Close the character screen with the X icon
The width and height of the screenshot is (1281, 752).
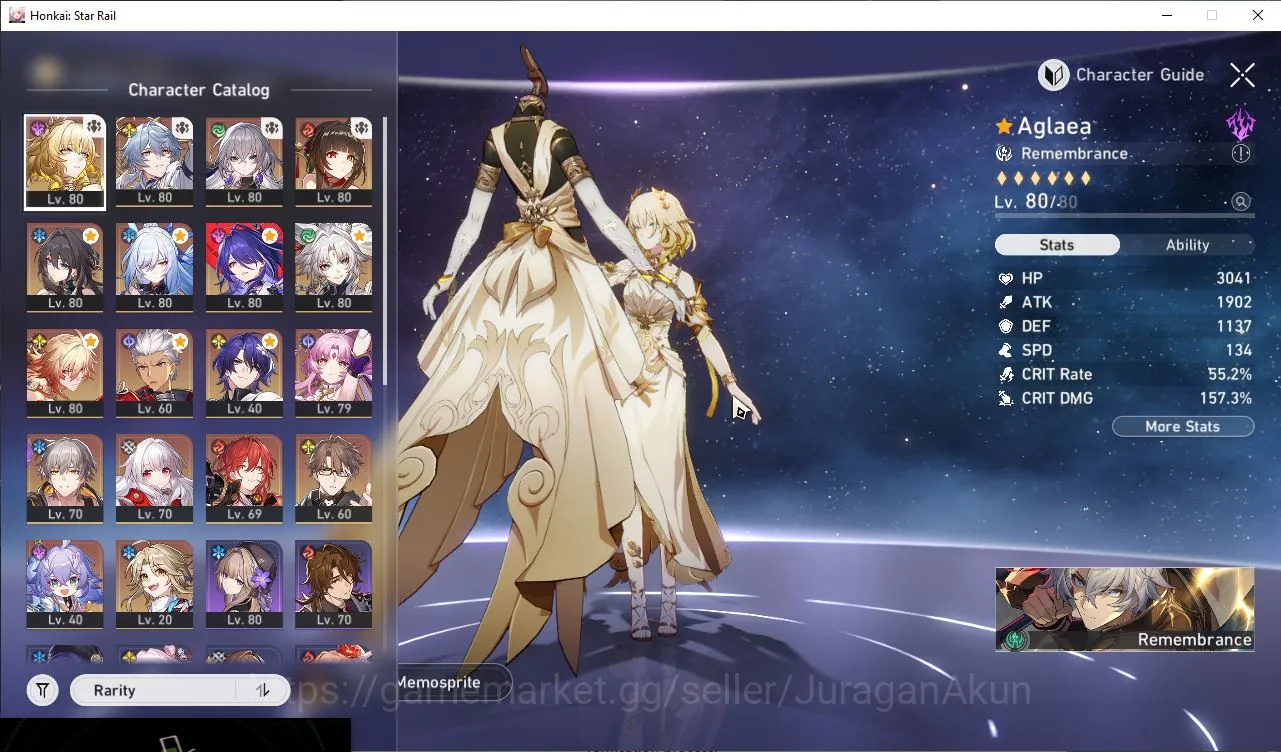pyautogui.click(x=1242, y=75)
